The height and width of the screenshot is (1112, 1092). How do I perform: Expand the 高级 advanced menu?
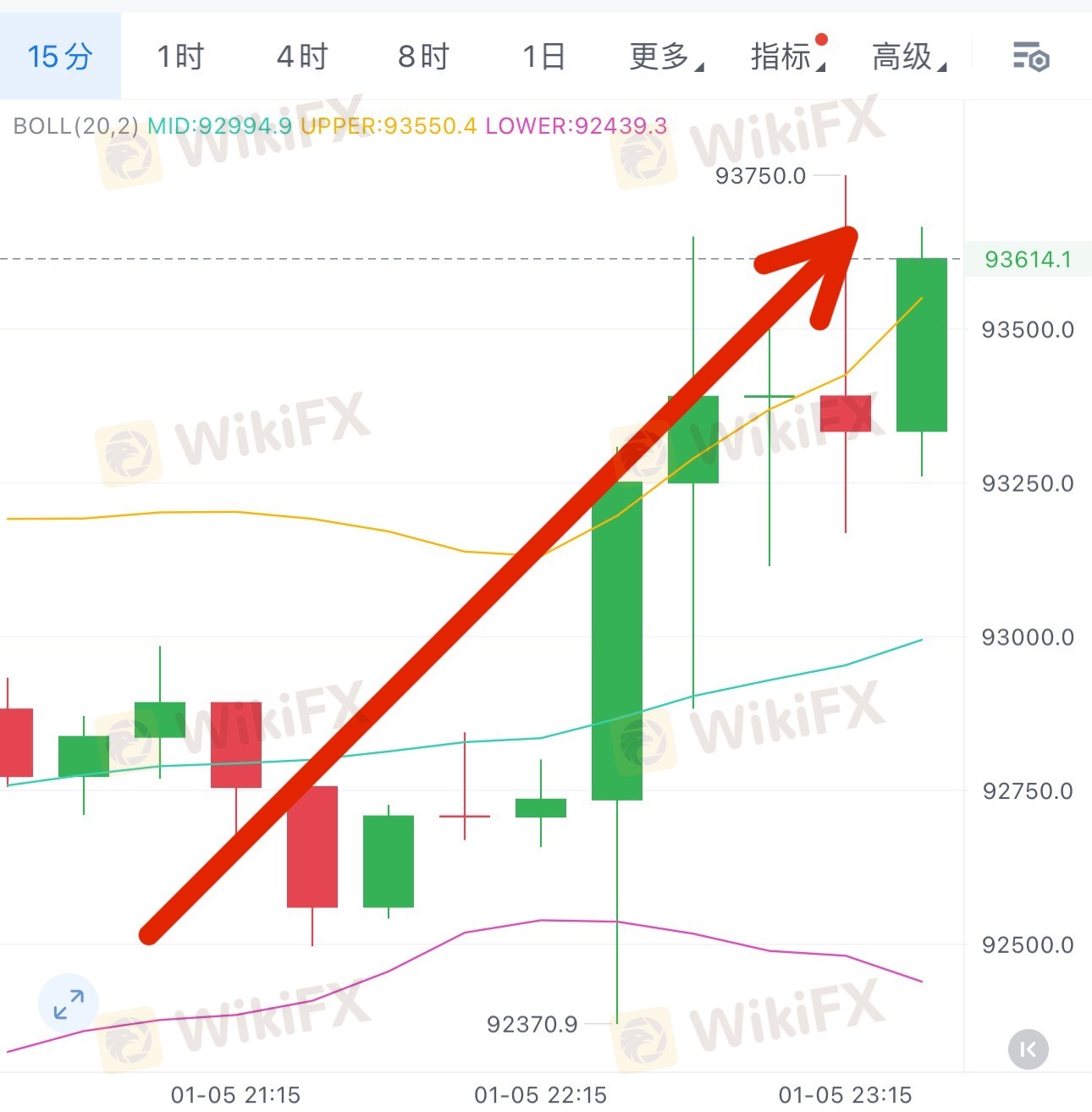coord(909,57)
